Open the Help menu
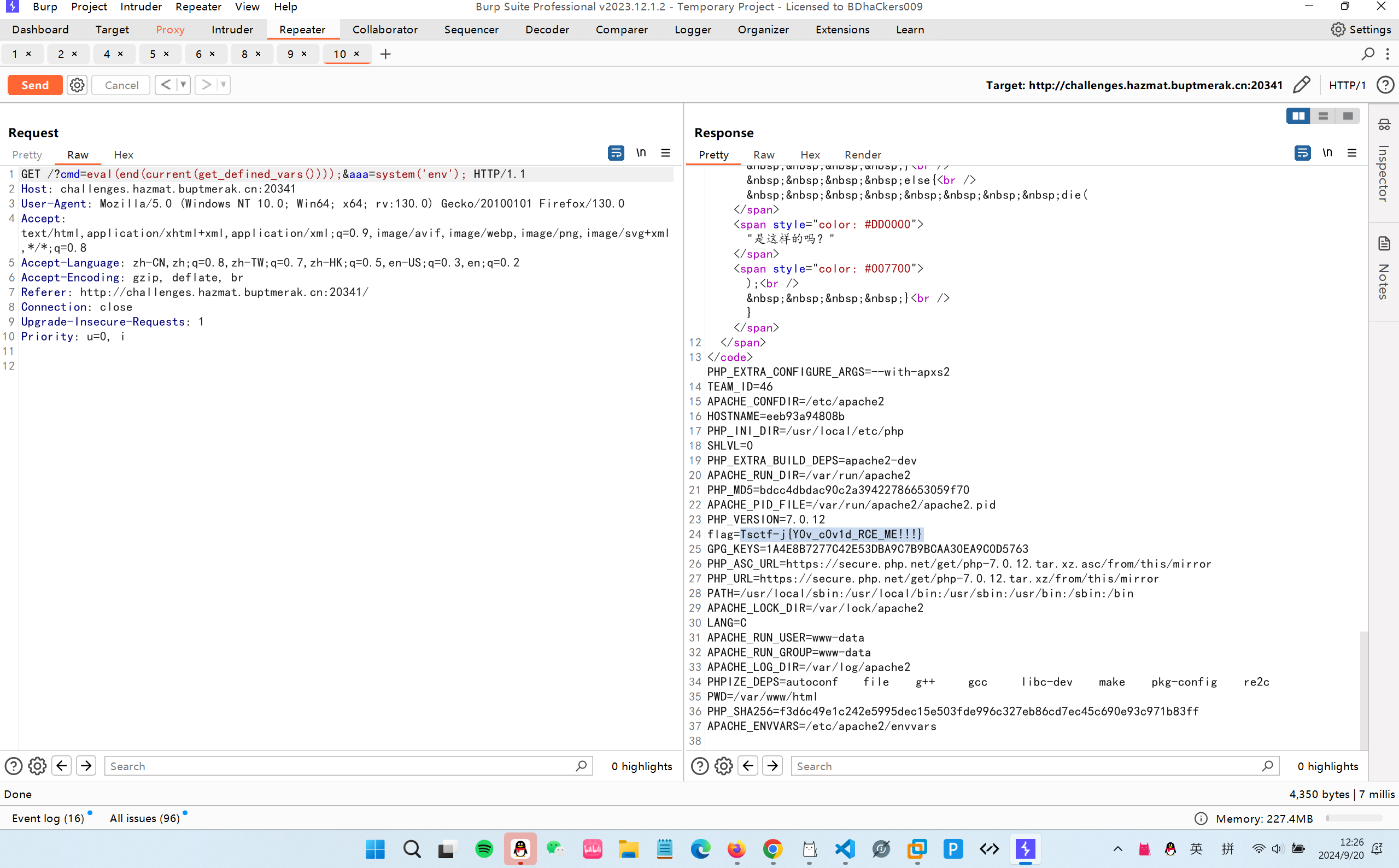The width and height of the screenshot is (1399, 868). [x=285, y=7]
